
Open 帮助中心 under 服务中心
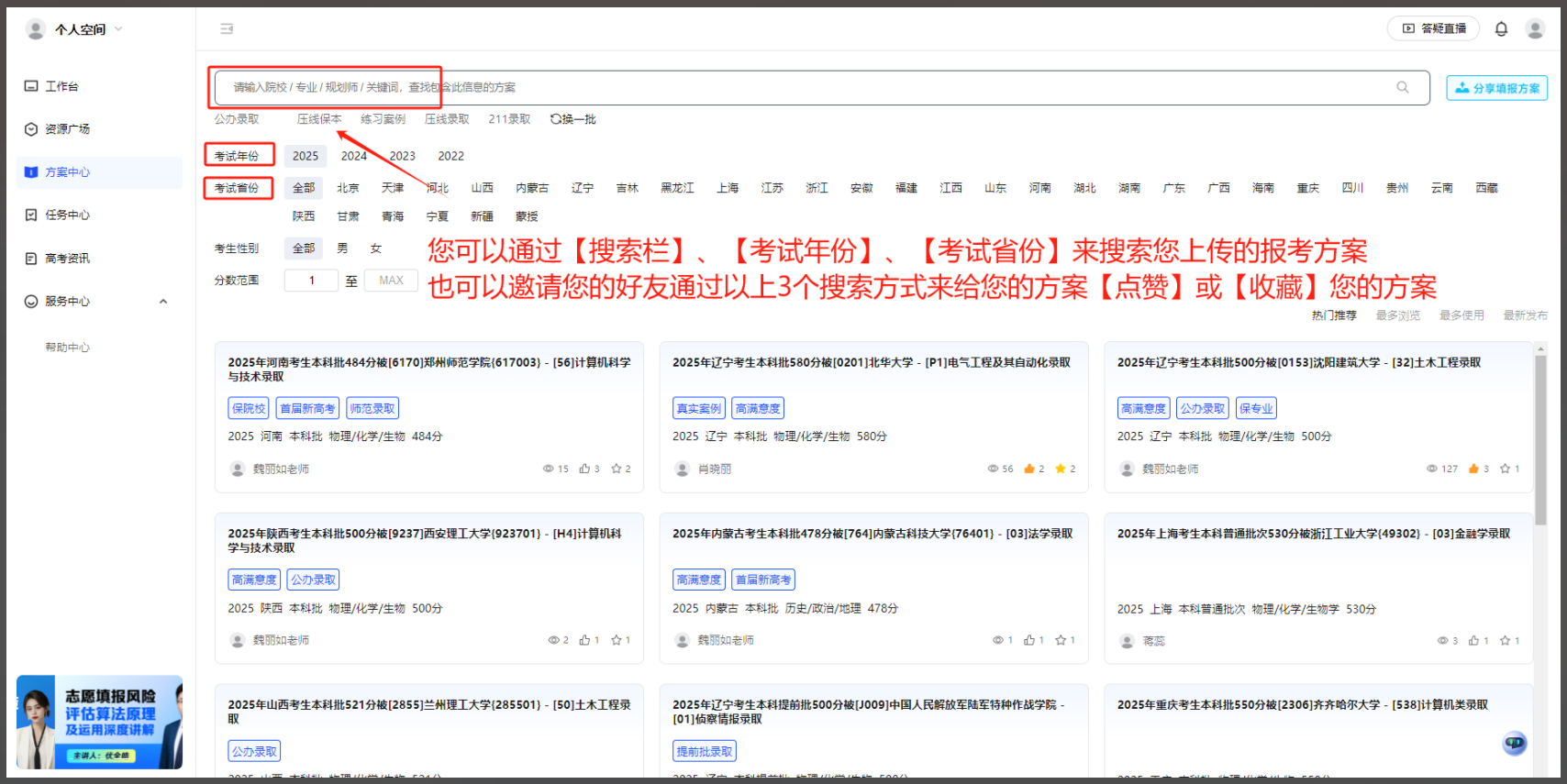click(68, 348)
